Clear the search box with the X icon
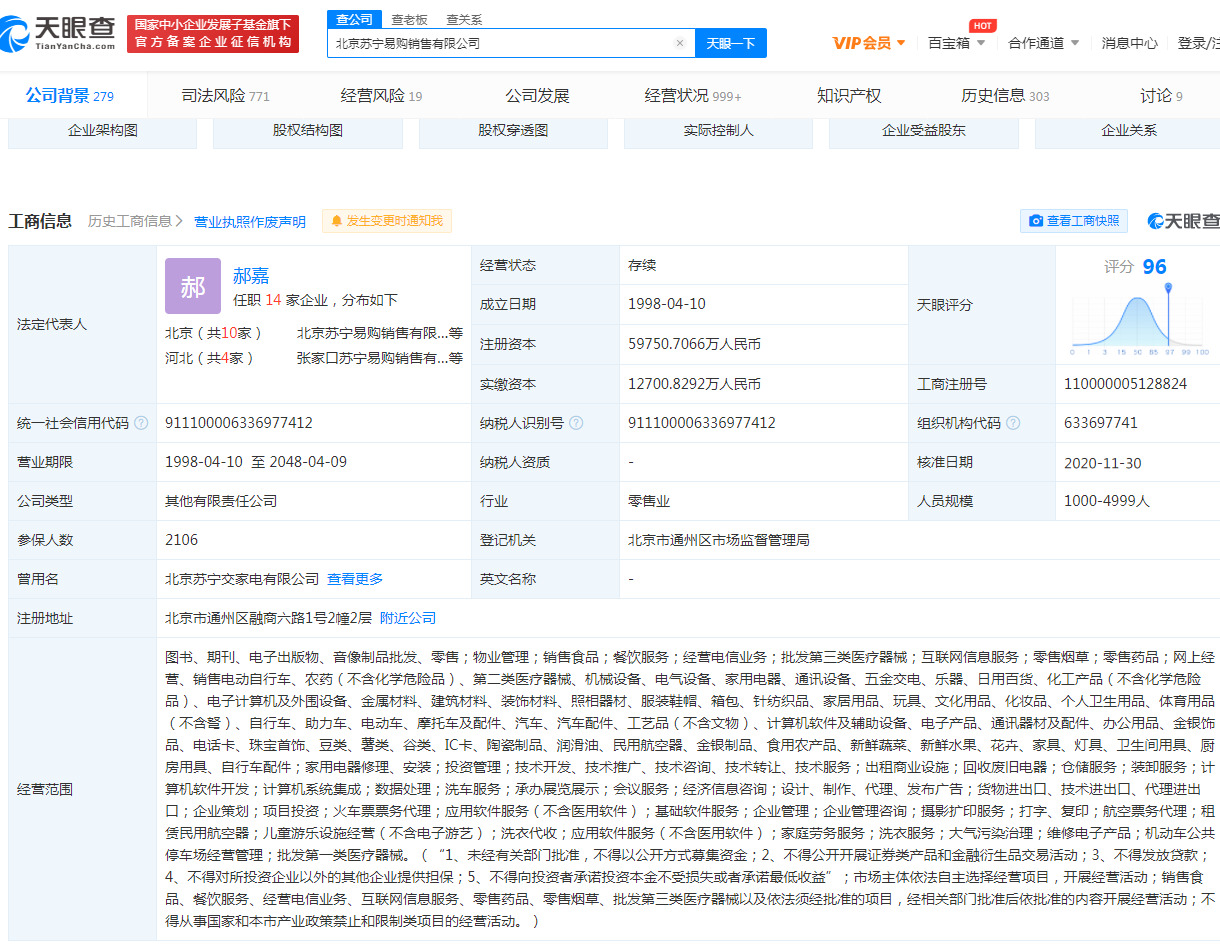The image size is (1220, 947). coord(680,43)
